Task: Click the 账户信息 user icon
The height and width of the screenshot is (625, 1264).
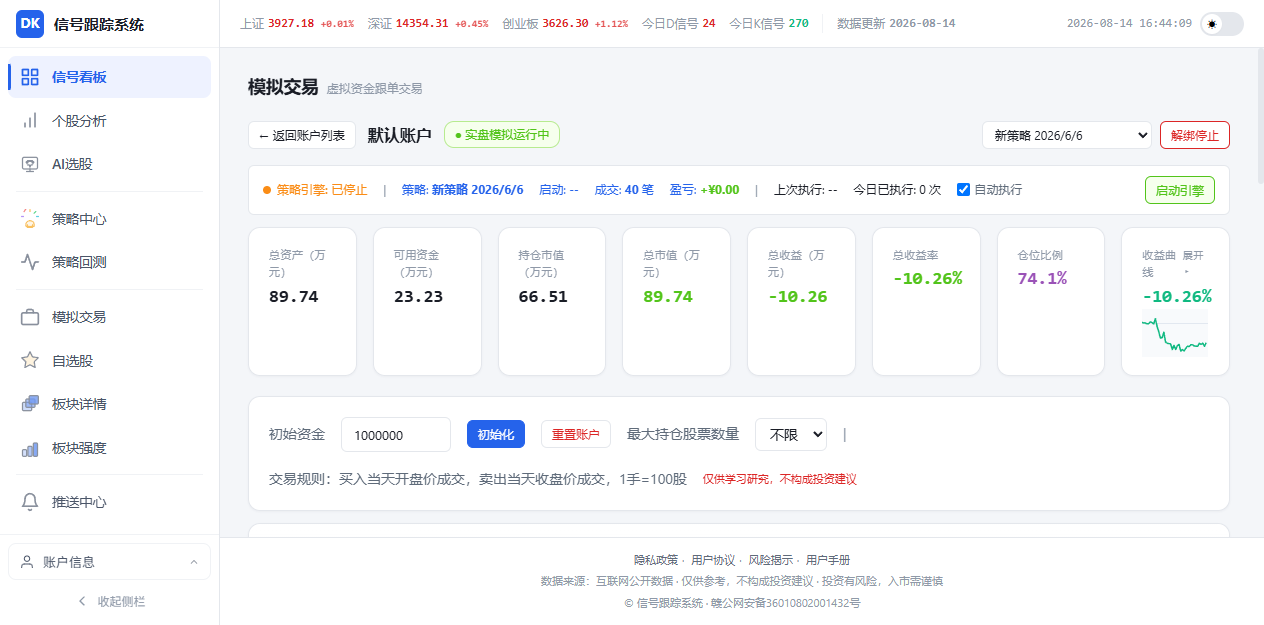Action: point(27,562)
